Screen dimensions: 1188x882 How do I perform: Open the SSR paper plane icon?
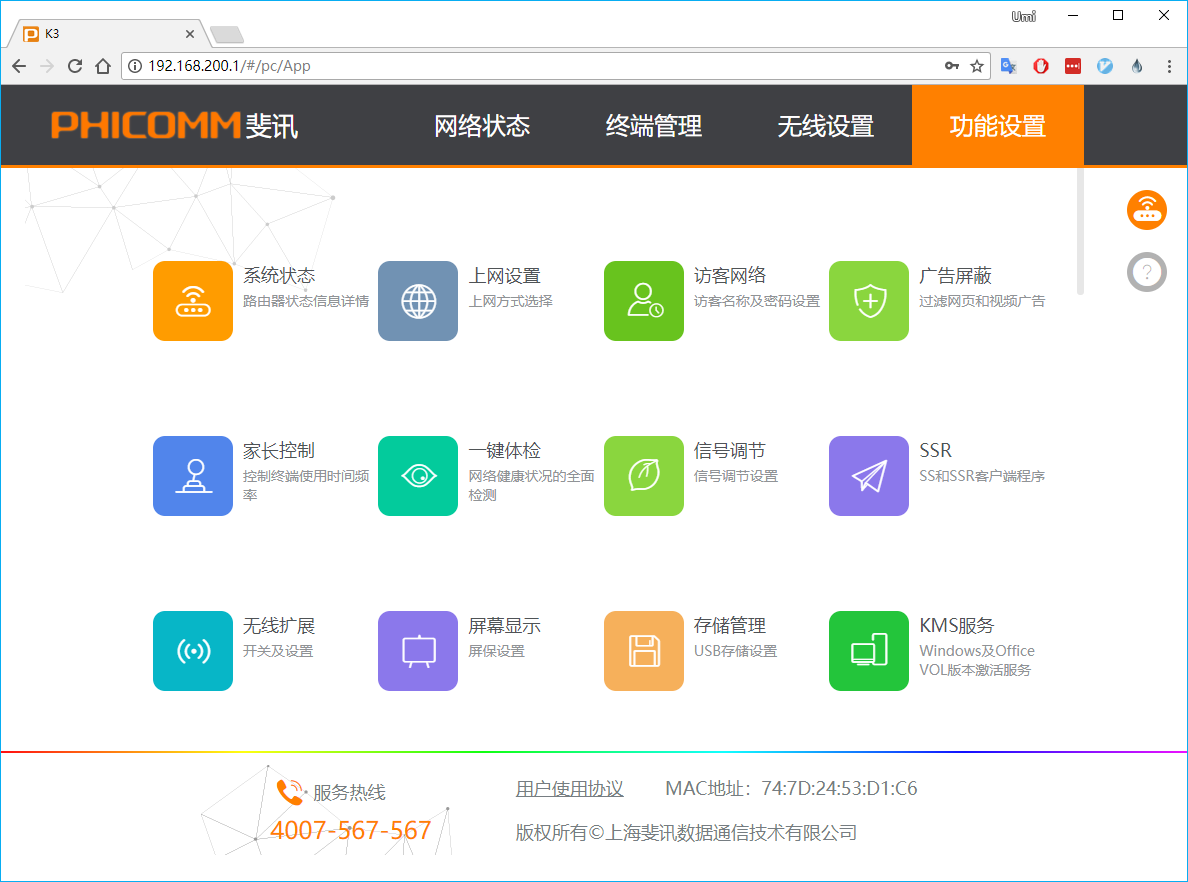869,476
